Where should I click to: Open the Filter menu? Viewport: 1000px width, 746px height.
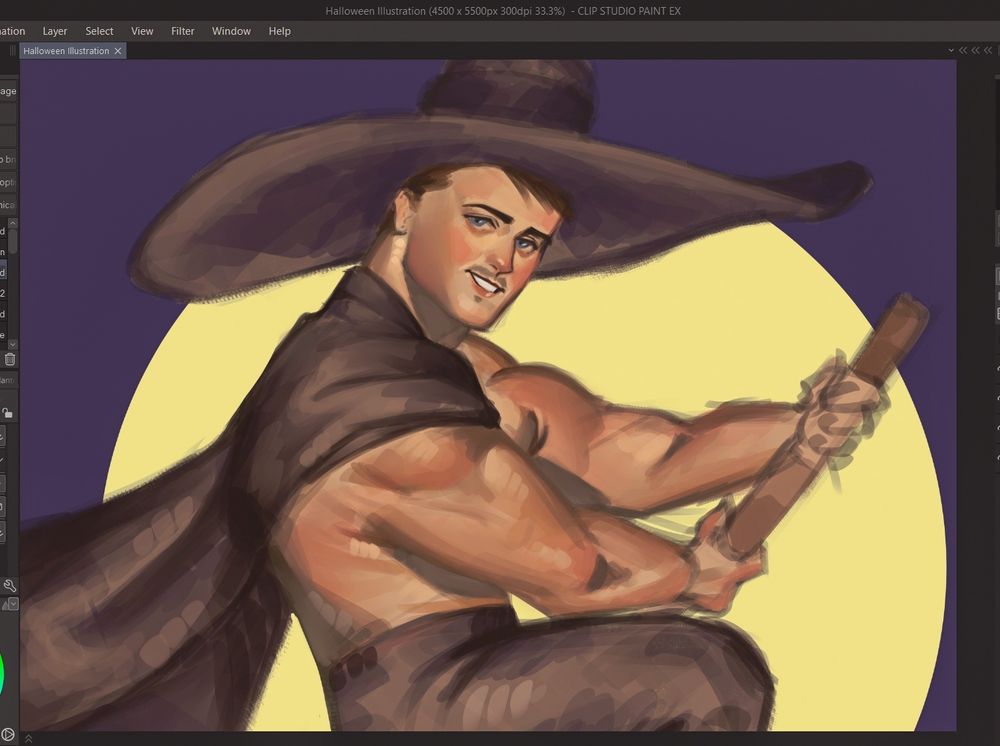tap(183, 31)
